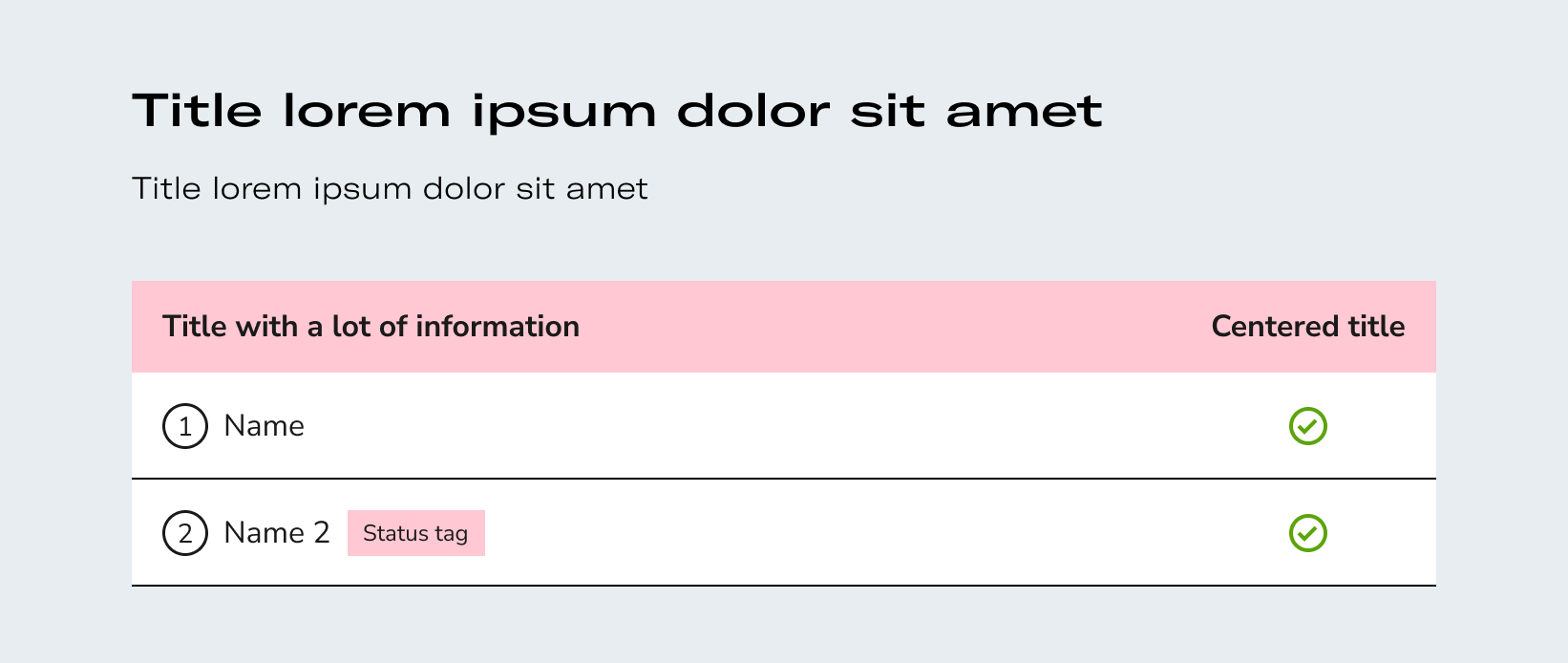Click the circled number 2 icon
Screen dimensions: 1568x663
(185, 533)
